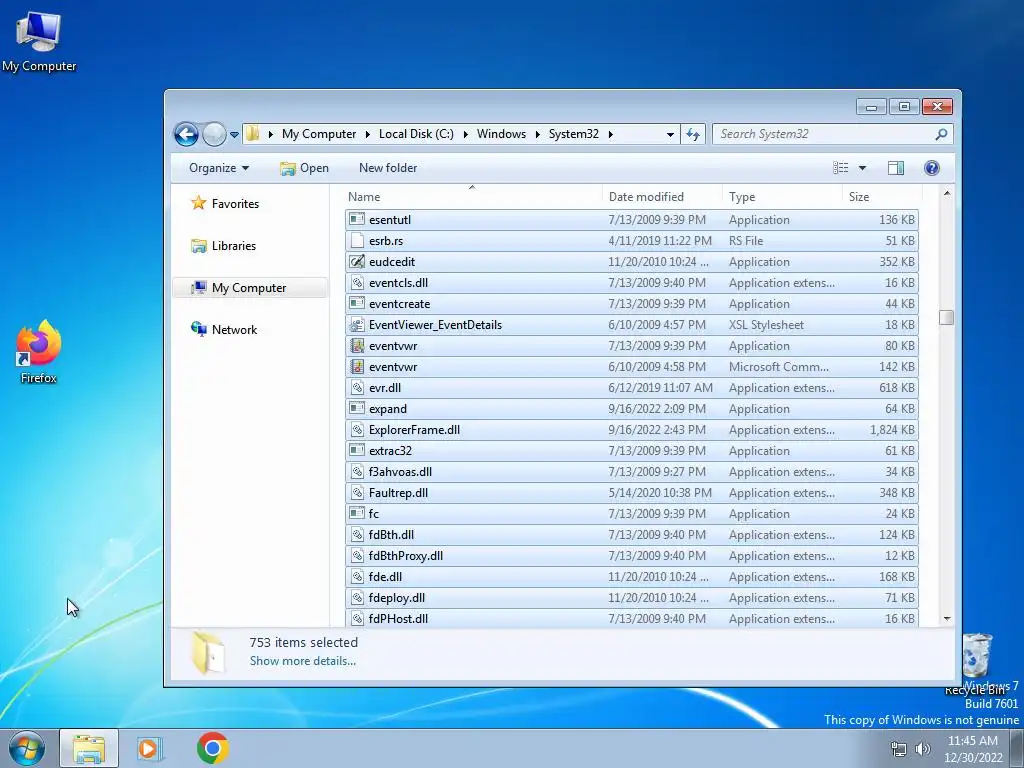This screenshot has height=768, width=1024.
Task: Click the eudcedit application icon
Action: coord(357,261)
